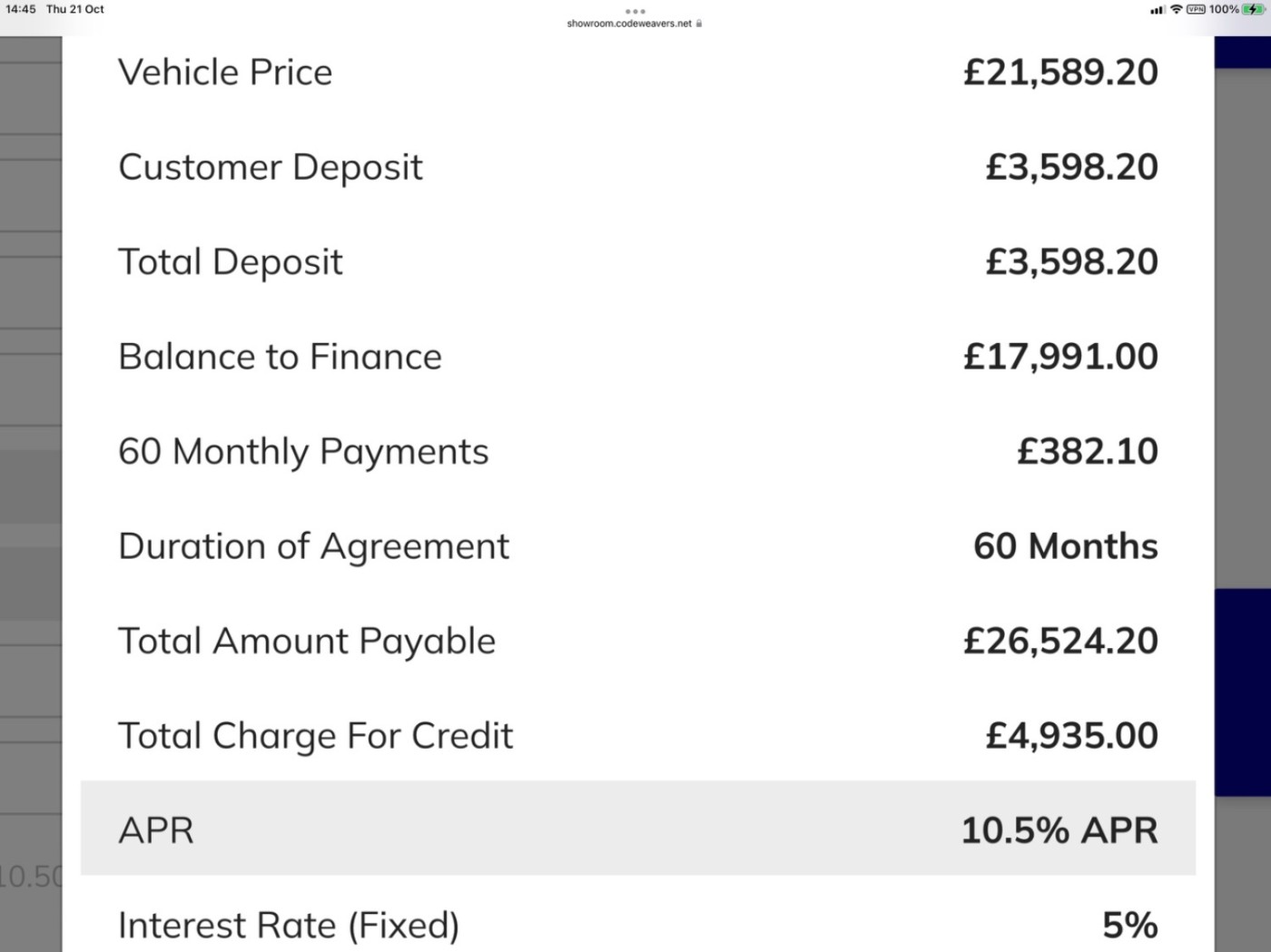The image size is (1271, 952).
Task: Click the Total Charge For Credit label
Action: point(316,737)
